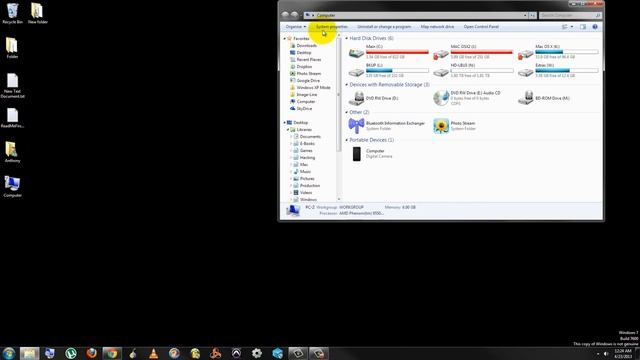Launch Chrome from the taskbar

pyautogui.click(x=112, y=353)
